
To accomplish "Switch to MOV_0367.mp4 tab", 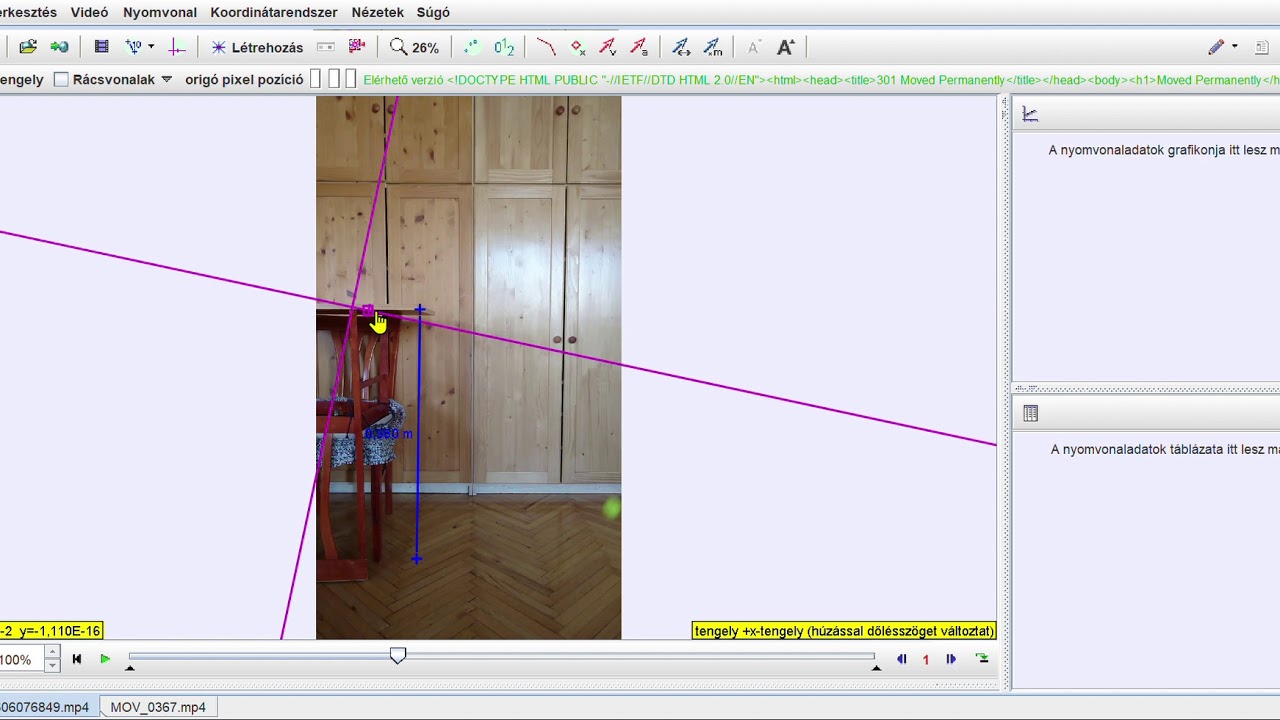I will click(x=158, y=707).
